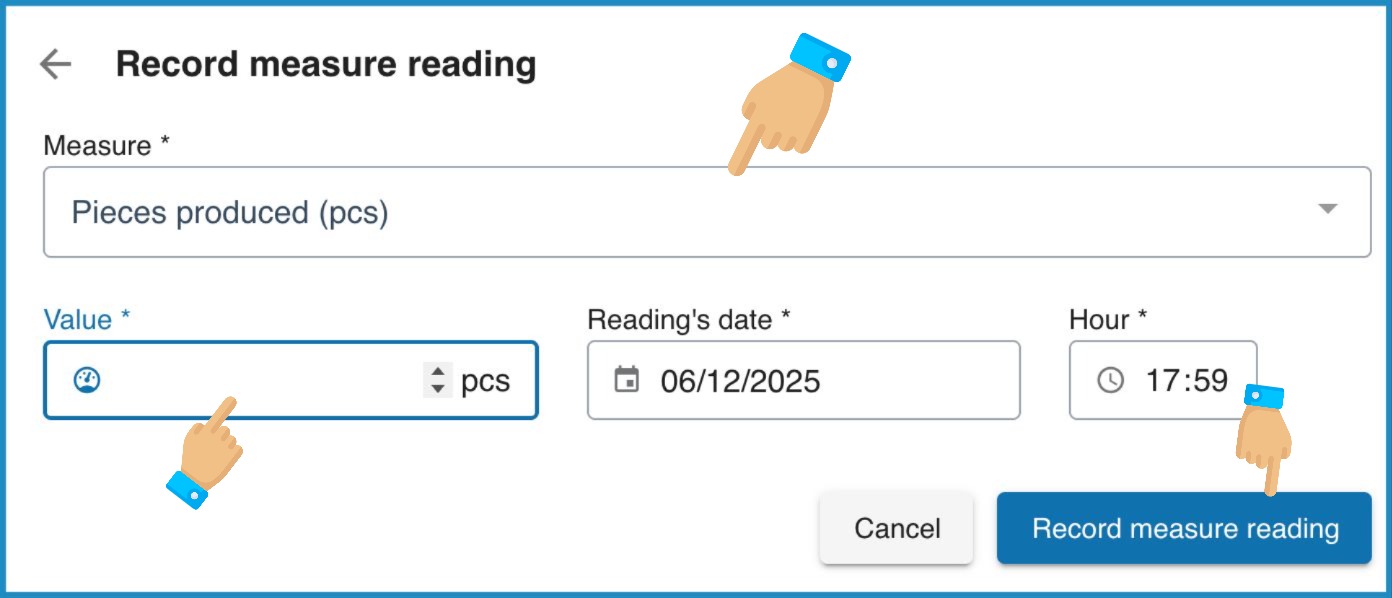The image size is (1392, 598).
Task: Click the Reading's date label
Action: [687, 319]
